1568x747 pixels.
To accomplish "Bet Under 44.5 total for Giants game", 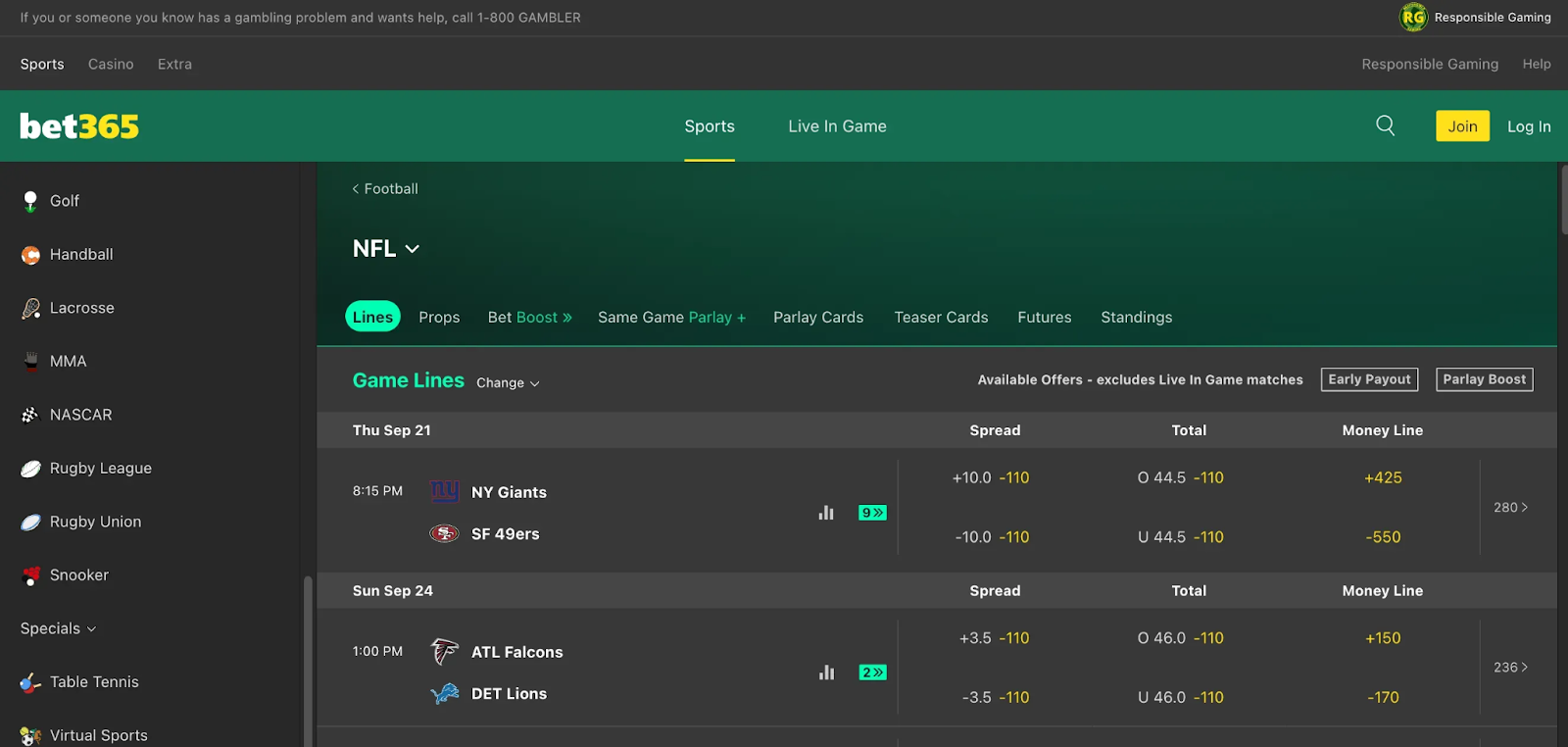I will pyautogui.click(x=1180, y=537).
